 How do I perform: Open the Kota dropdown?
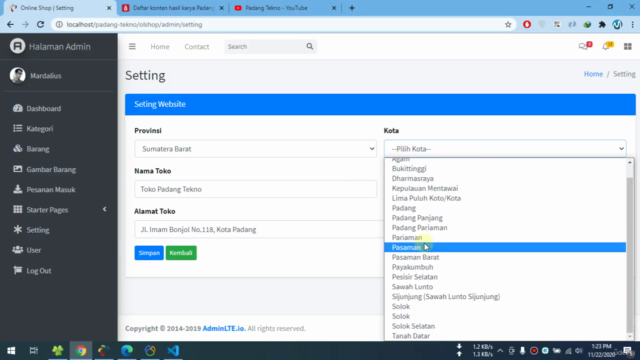point(505,149)
